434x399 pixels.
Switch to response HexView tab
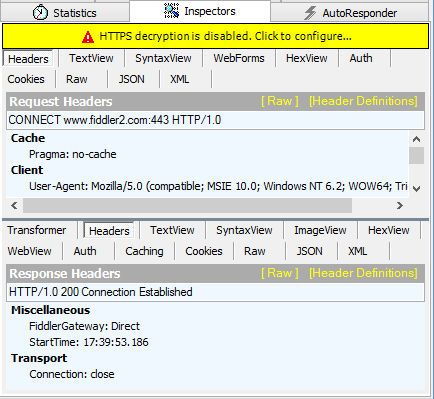(389, 230)
